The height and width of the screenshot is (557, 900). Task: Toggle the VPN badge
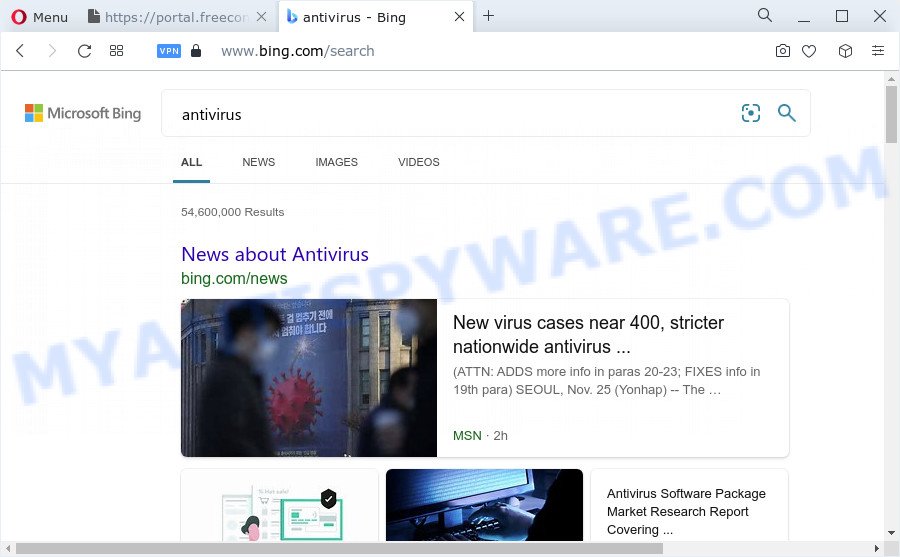coord(169,51)
